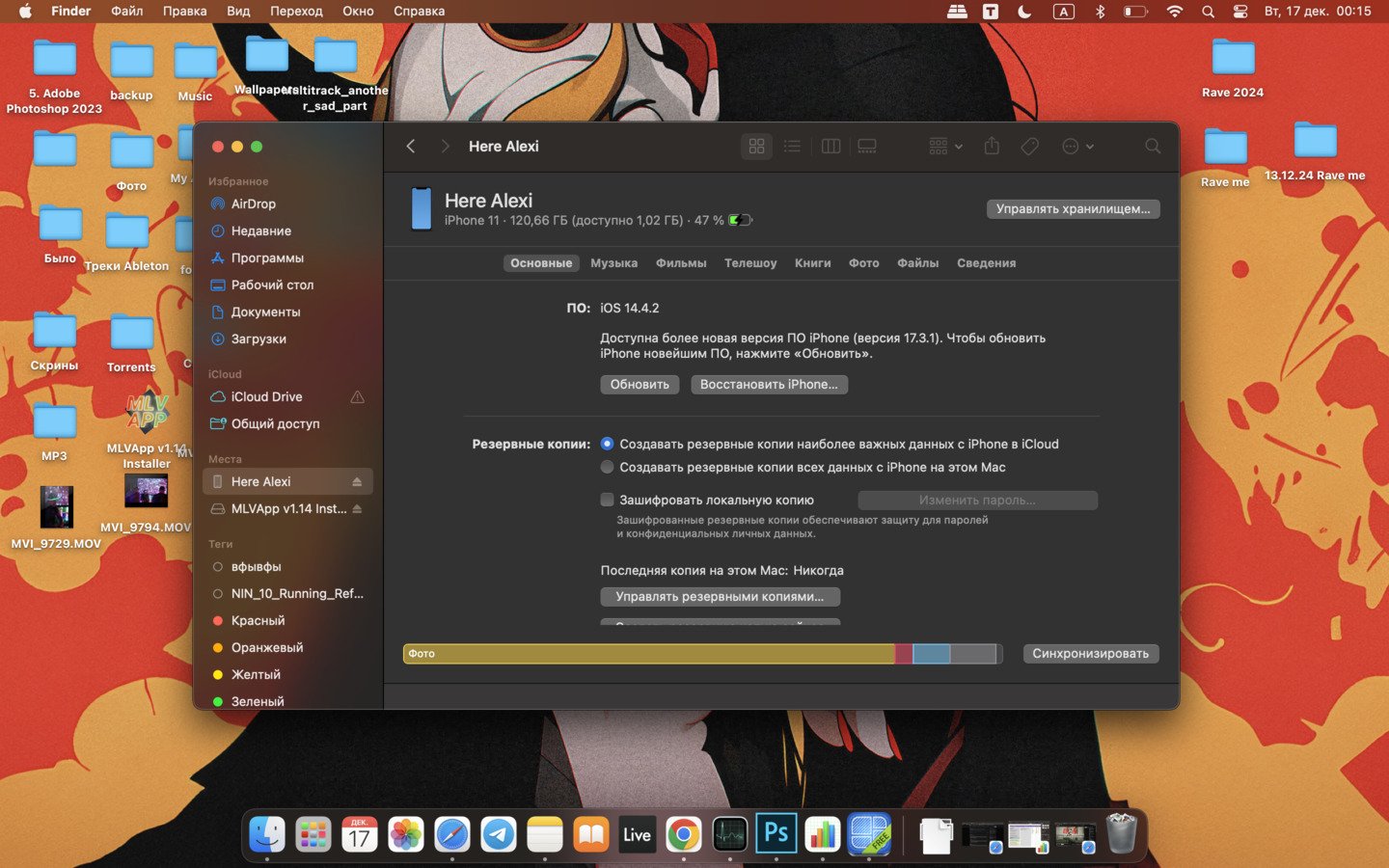Click Управлять резервными копиями... button
Screen dimensions: 1389x868
coord(720,597)
